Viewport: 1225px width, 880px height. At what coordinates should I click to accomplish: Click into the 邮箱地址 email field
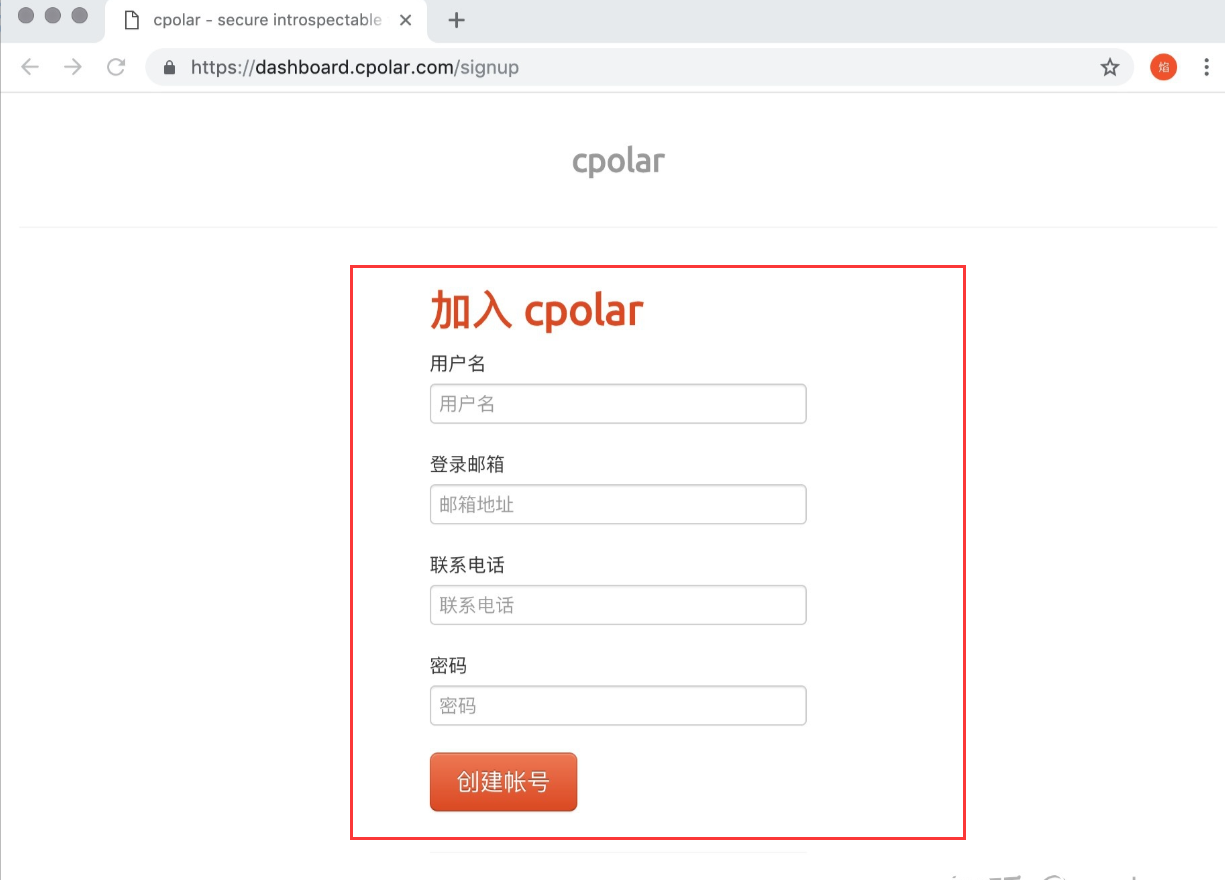pyautogui.click(x=618, y=505)
